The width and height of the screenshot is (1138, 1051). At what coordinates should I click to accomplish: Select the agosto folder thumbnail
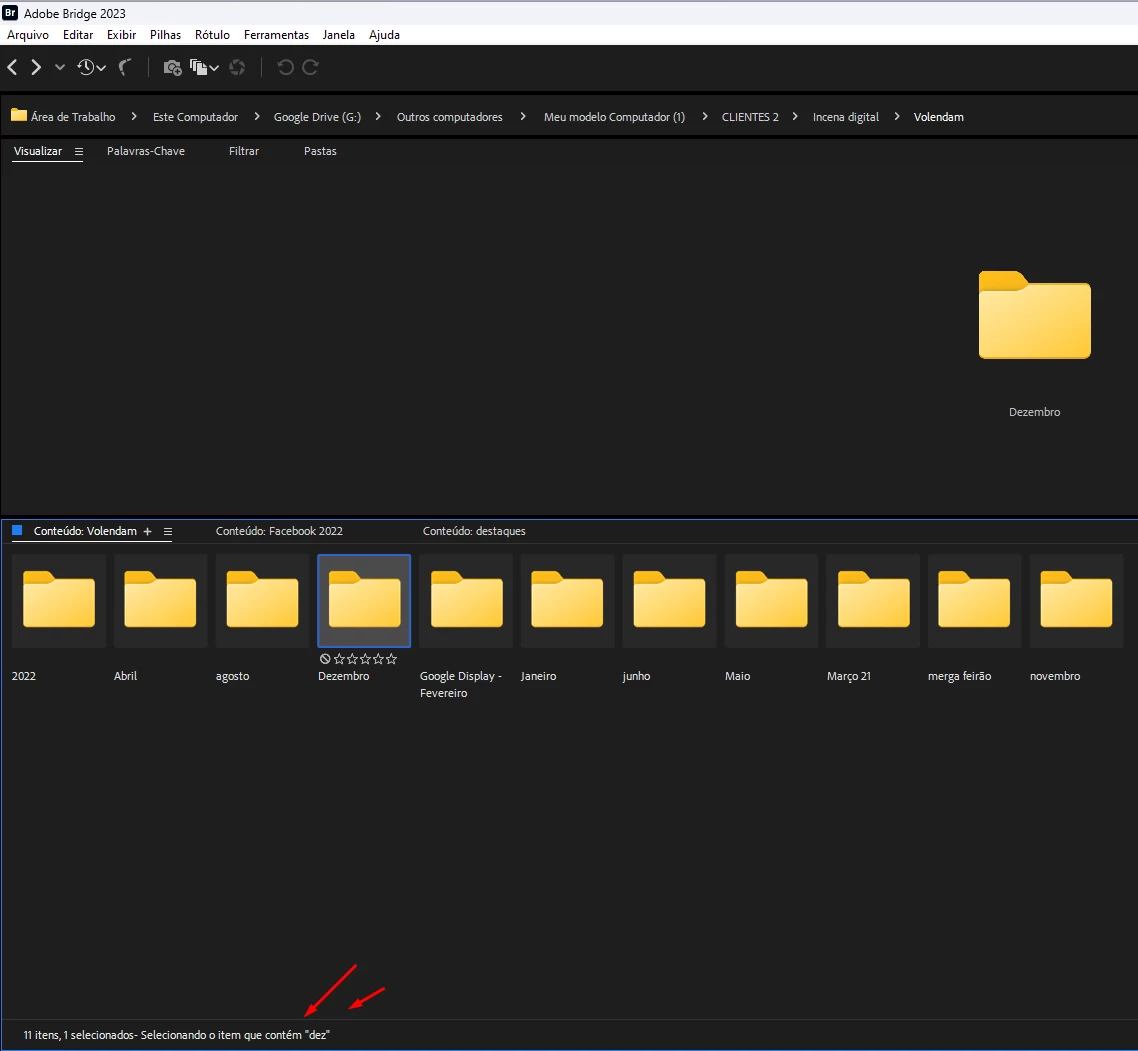tap(263, 600)
